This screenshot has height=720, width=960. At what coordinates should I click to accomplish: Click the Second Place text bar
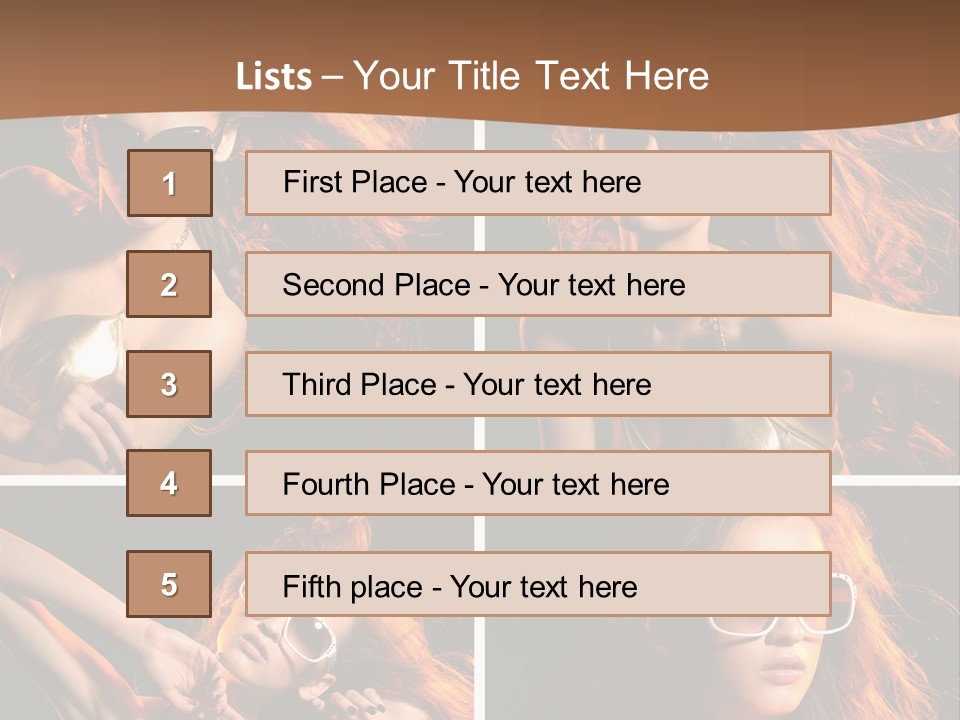[538, 284]
